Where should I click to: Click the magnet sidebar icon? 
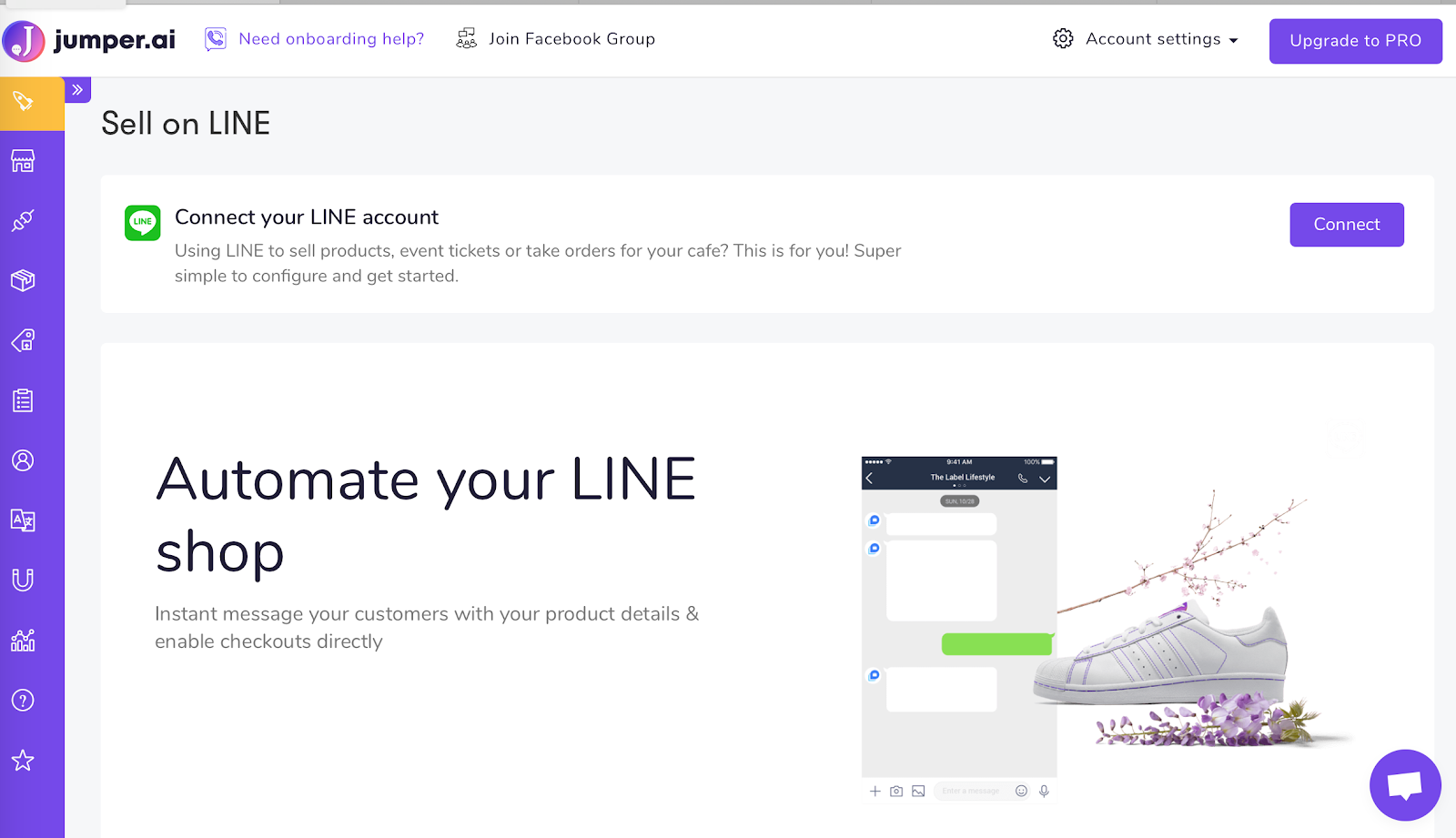point(23,580)
